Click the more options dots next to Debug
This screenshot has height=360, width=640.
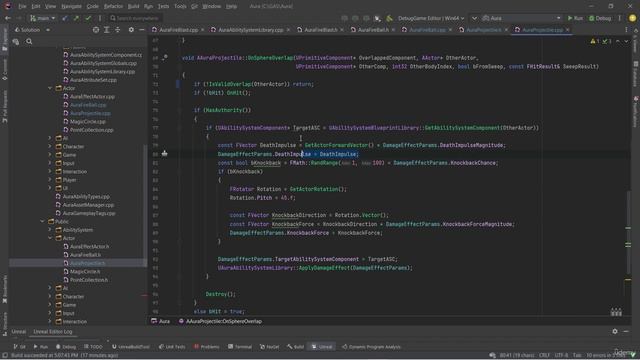(x=619, y=18)
